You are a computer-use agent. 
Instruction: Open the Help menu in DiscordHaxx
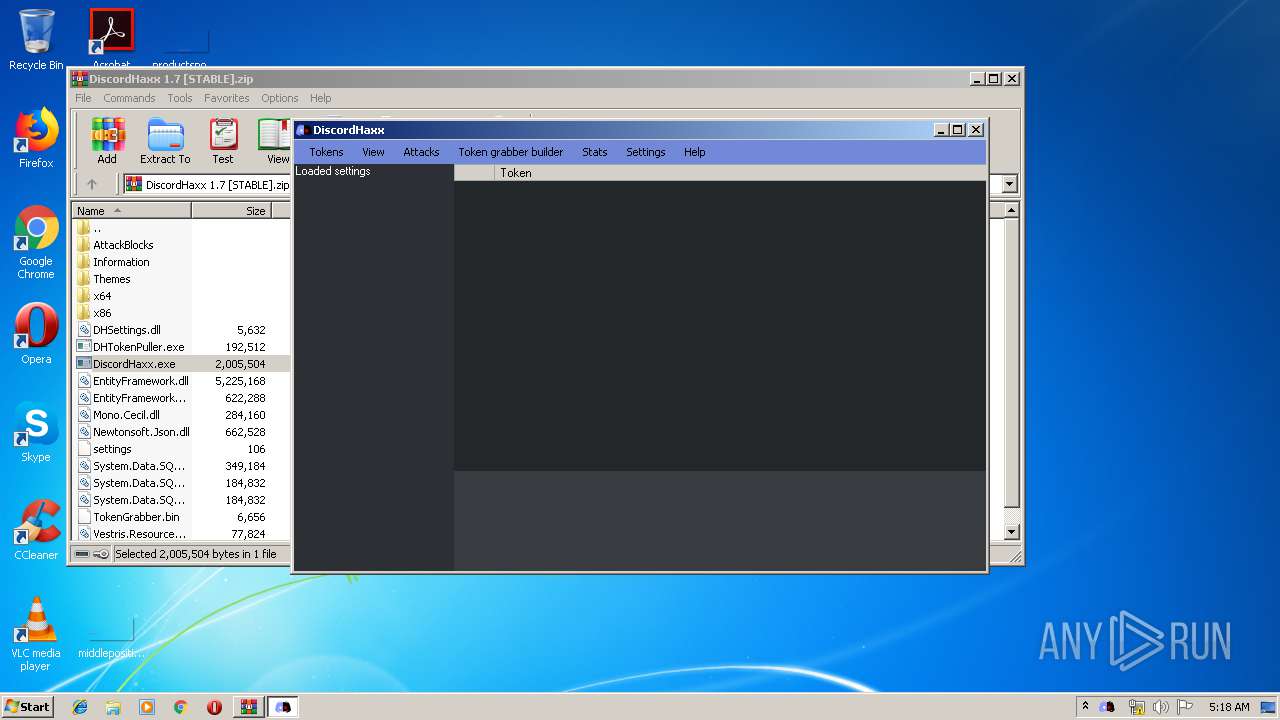point(695,152)
